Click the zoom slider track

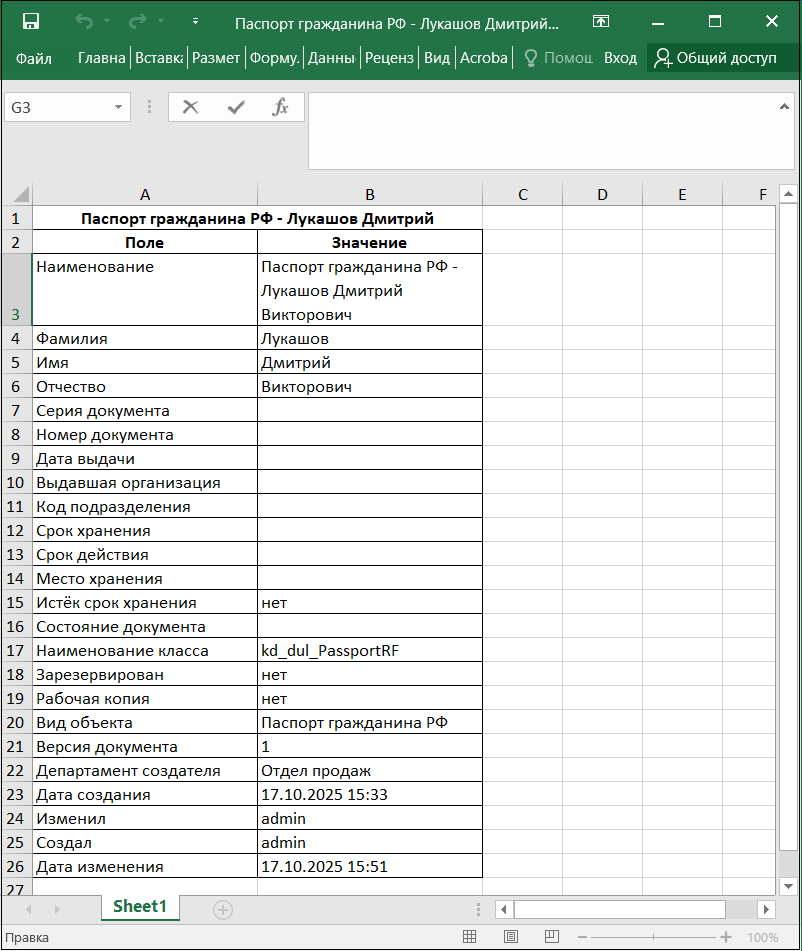point(653,937)
